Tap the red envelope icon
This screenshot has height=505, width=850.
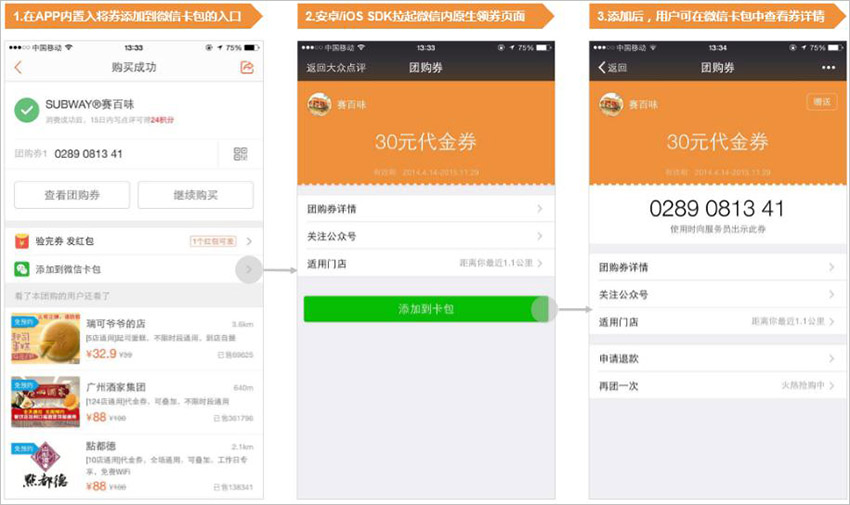pos(22,241)
